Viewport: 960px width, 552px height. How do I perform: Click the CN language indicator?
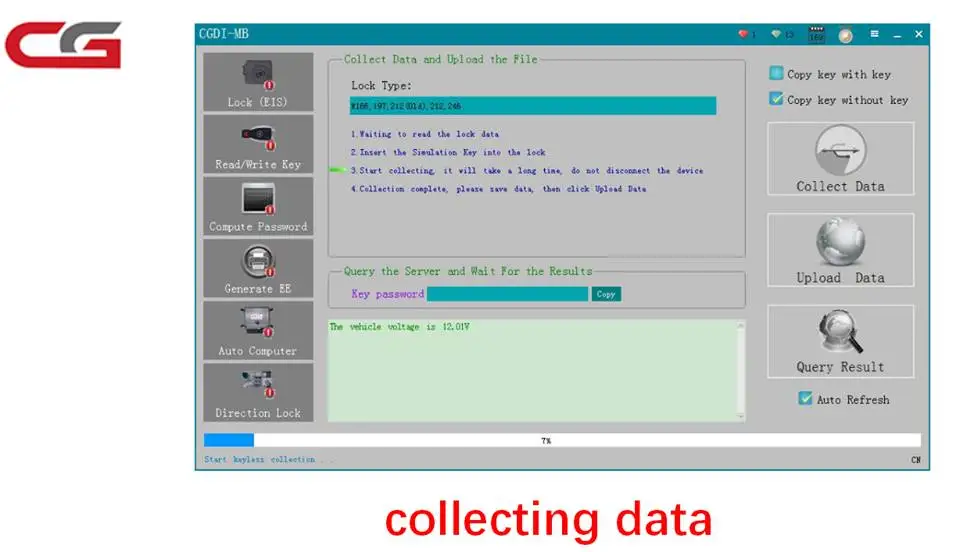[x=915, y=460]
